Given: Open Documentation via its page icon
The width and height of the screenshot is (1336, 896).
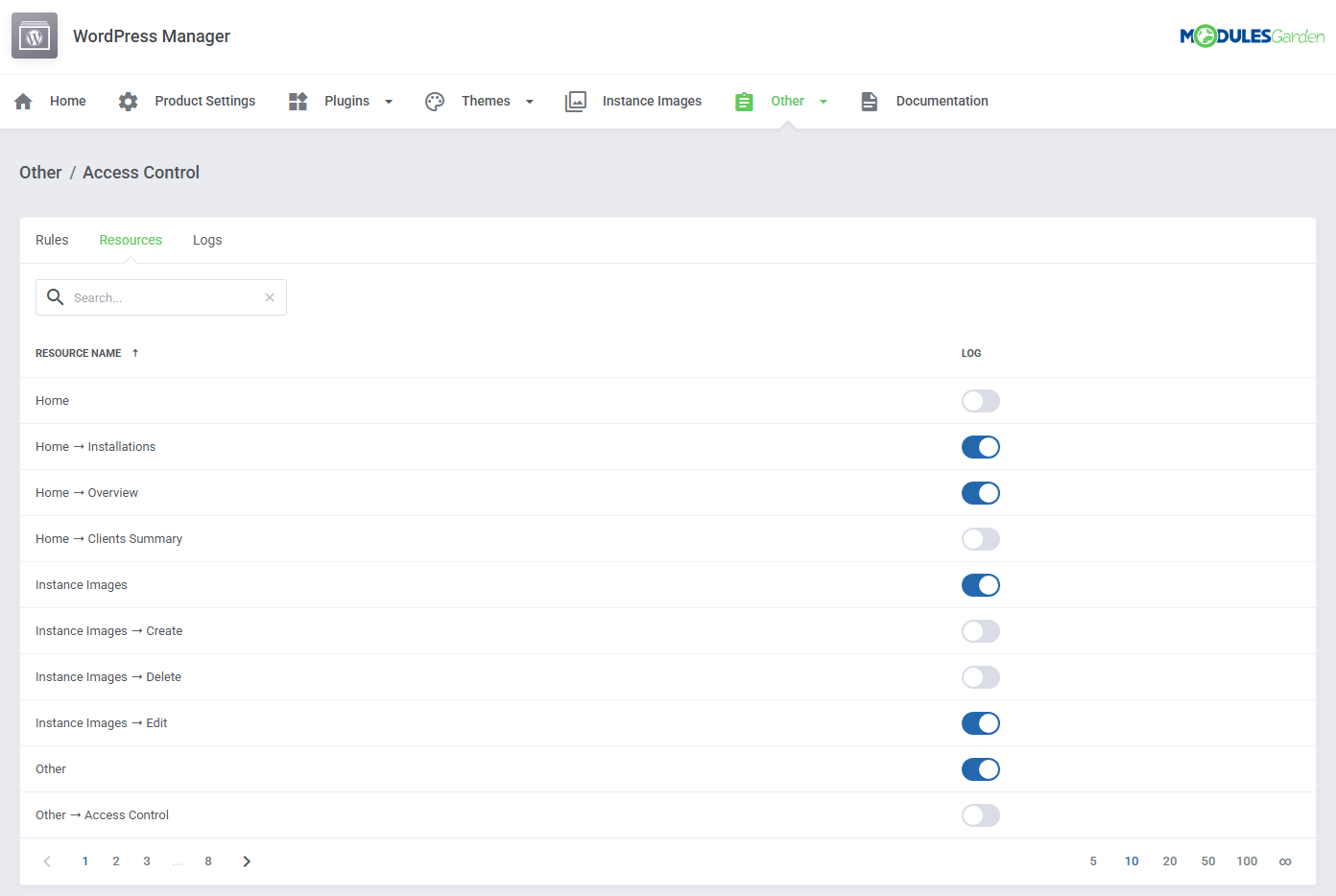Looking at the screenshot, I should (x=870, y=101).
